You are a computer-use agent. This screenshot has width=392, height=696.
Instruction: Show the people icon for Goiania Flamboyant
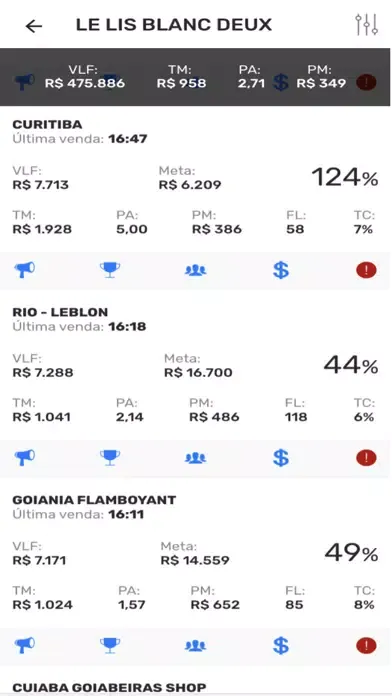[195, 645]
